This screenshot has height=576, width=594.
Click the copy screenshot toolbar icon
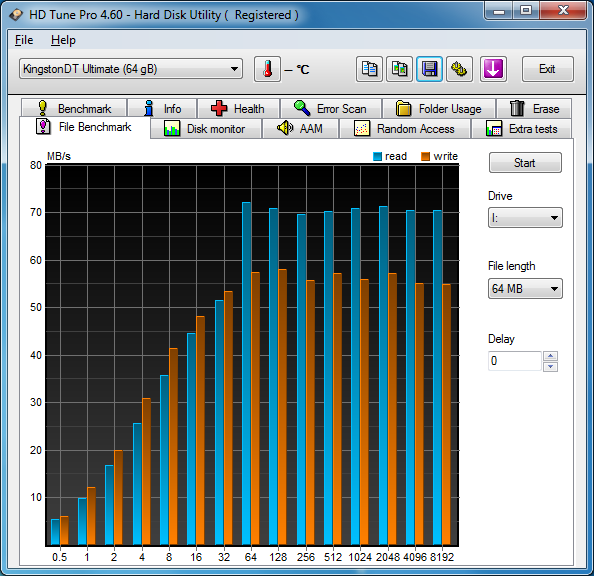point(399,69)
